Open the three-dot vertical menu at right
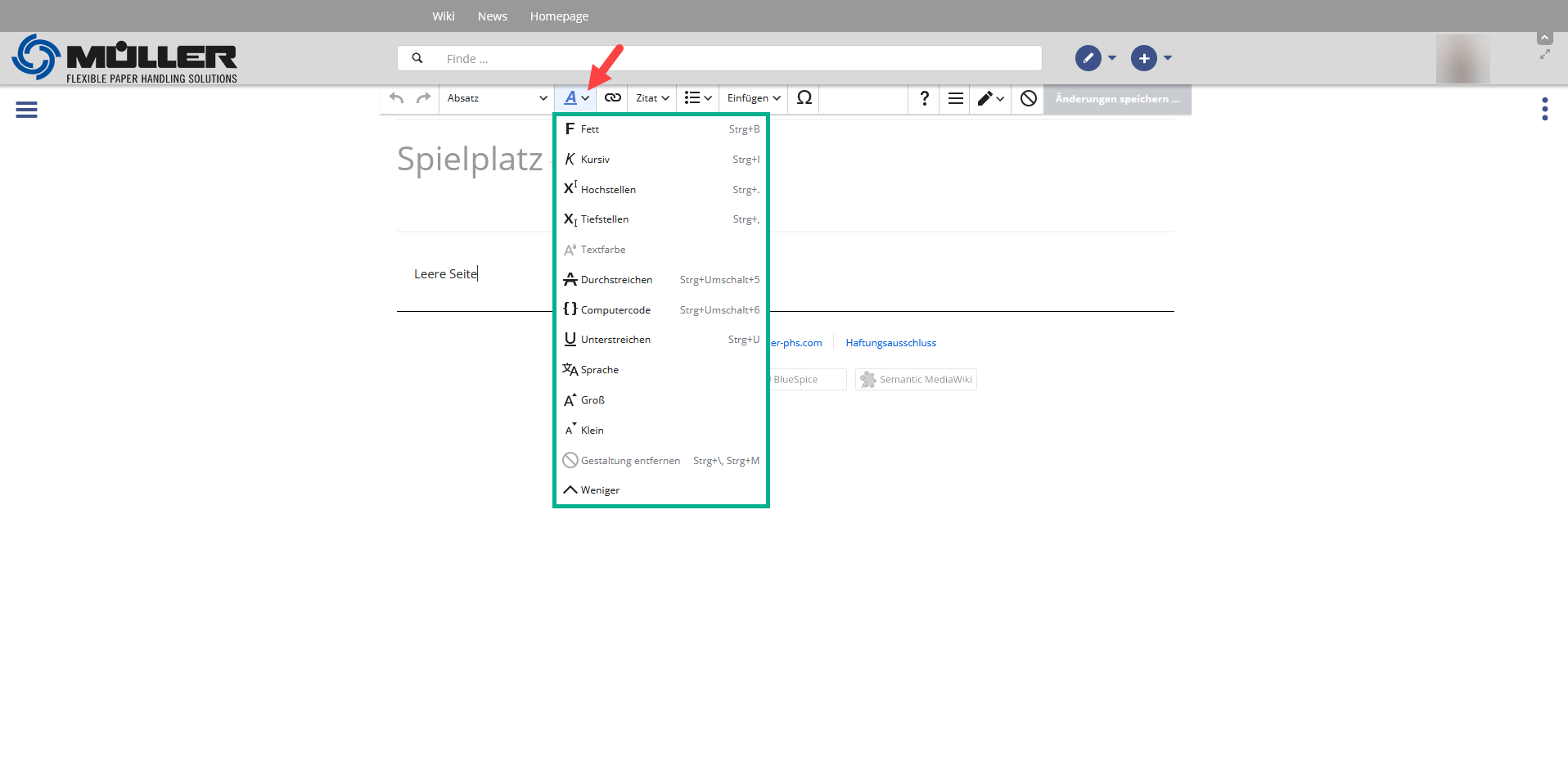The width and height of the screenshot is (1568, 758). coord(1544,109)
